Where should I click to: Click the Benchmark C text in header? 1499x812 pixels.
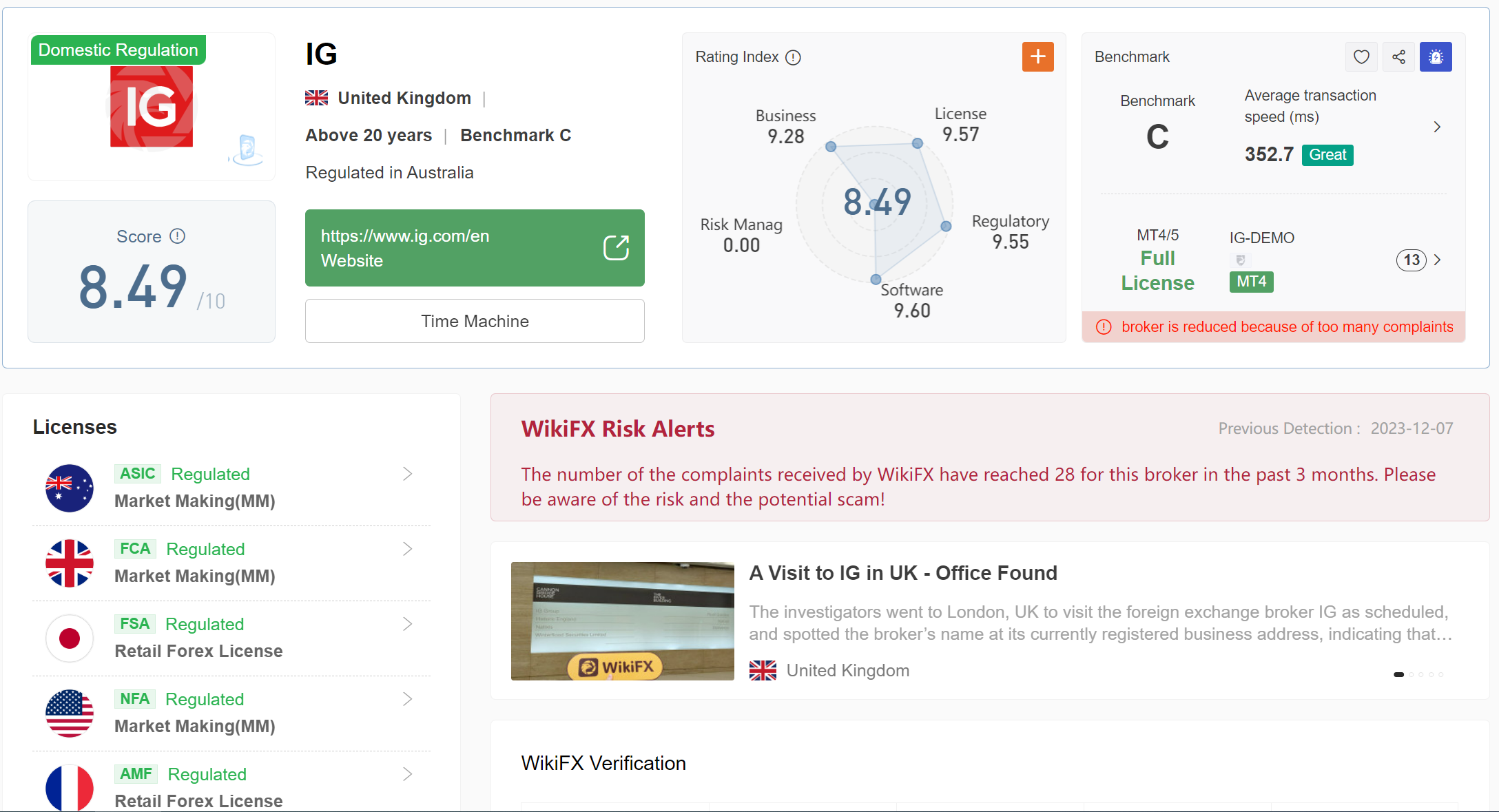pos(516,135)
